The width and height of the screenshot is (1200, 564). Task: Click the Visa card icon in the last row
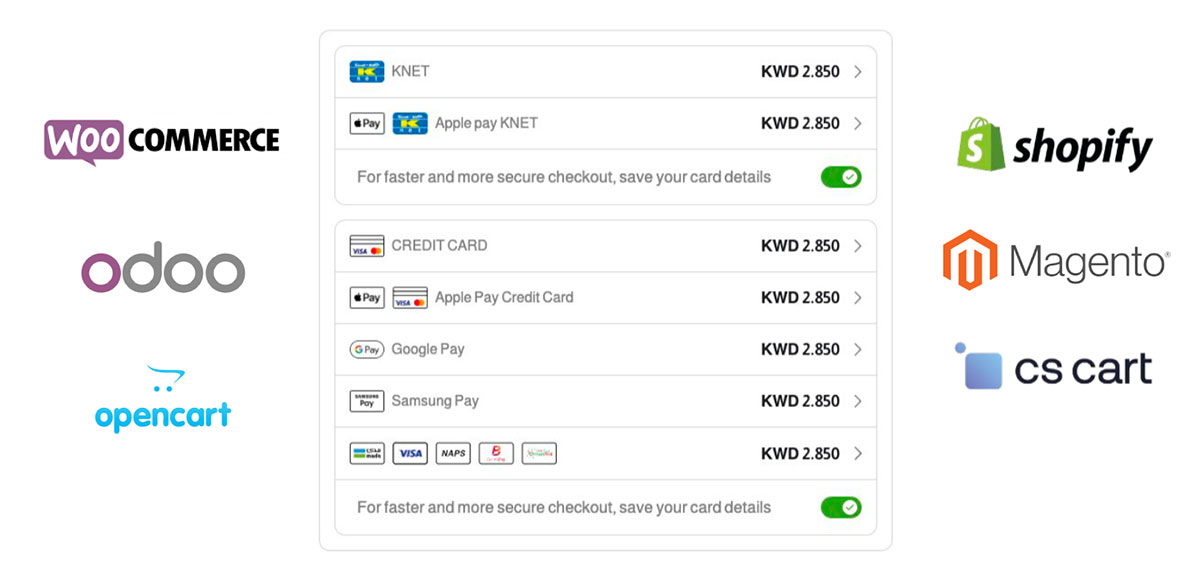tap(410, 454)
